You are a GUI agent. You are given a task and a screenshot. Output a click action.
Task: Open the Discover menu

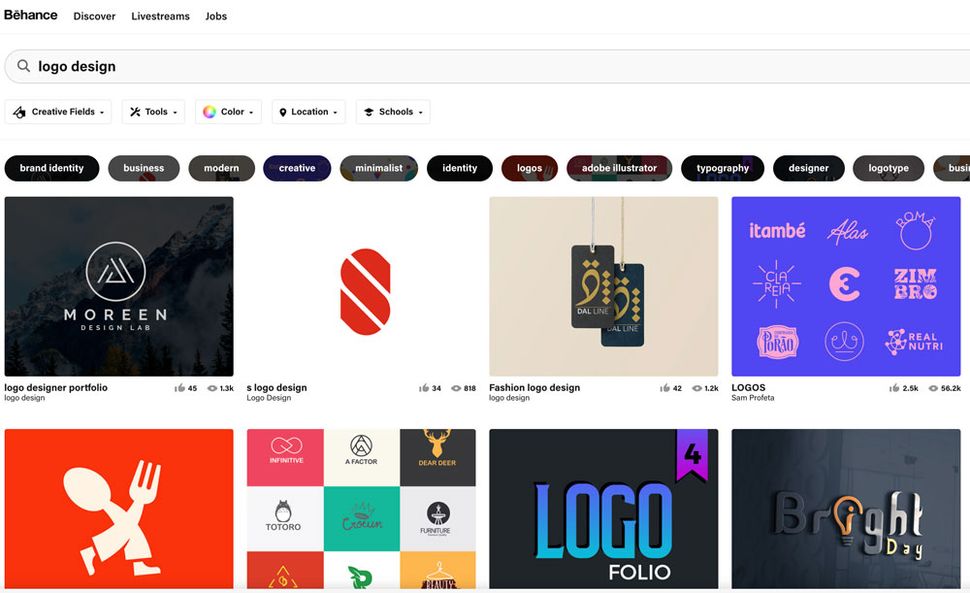[94, 16]
